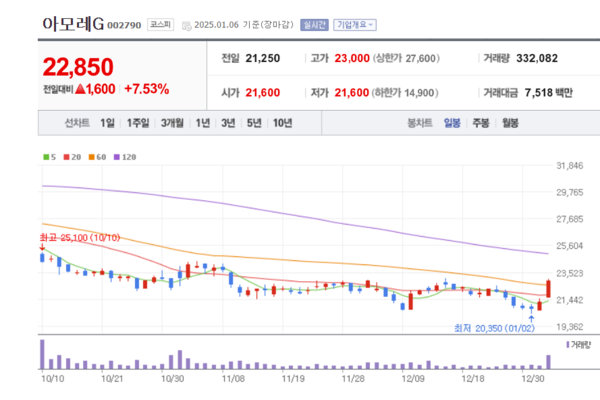600x400 pixels.
Task: Switch to 일봉 daily candle chart
Action: point(452,123)
